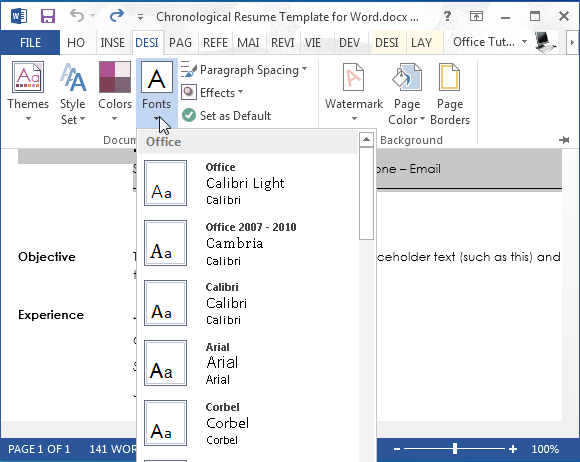Click the Word Help question mark icon
The width and height of the screenshot is (580, 462).
(447, 16)
